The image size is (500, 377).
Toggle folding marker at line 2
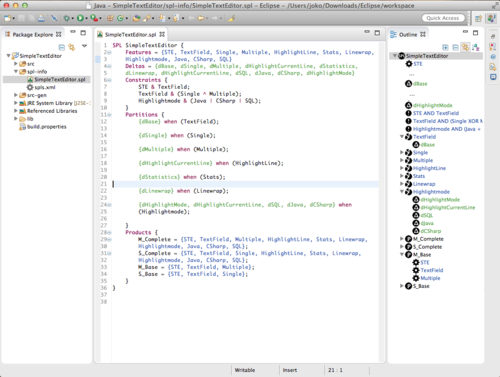(x=109, y=52)
